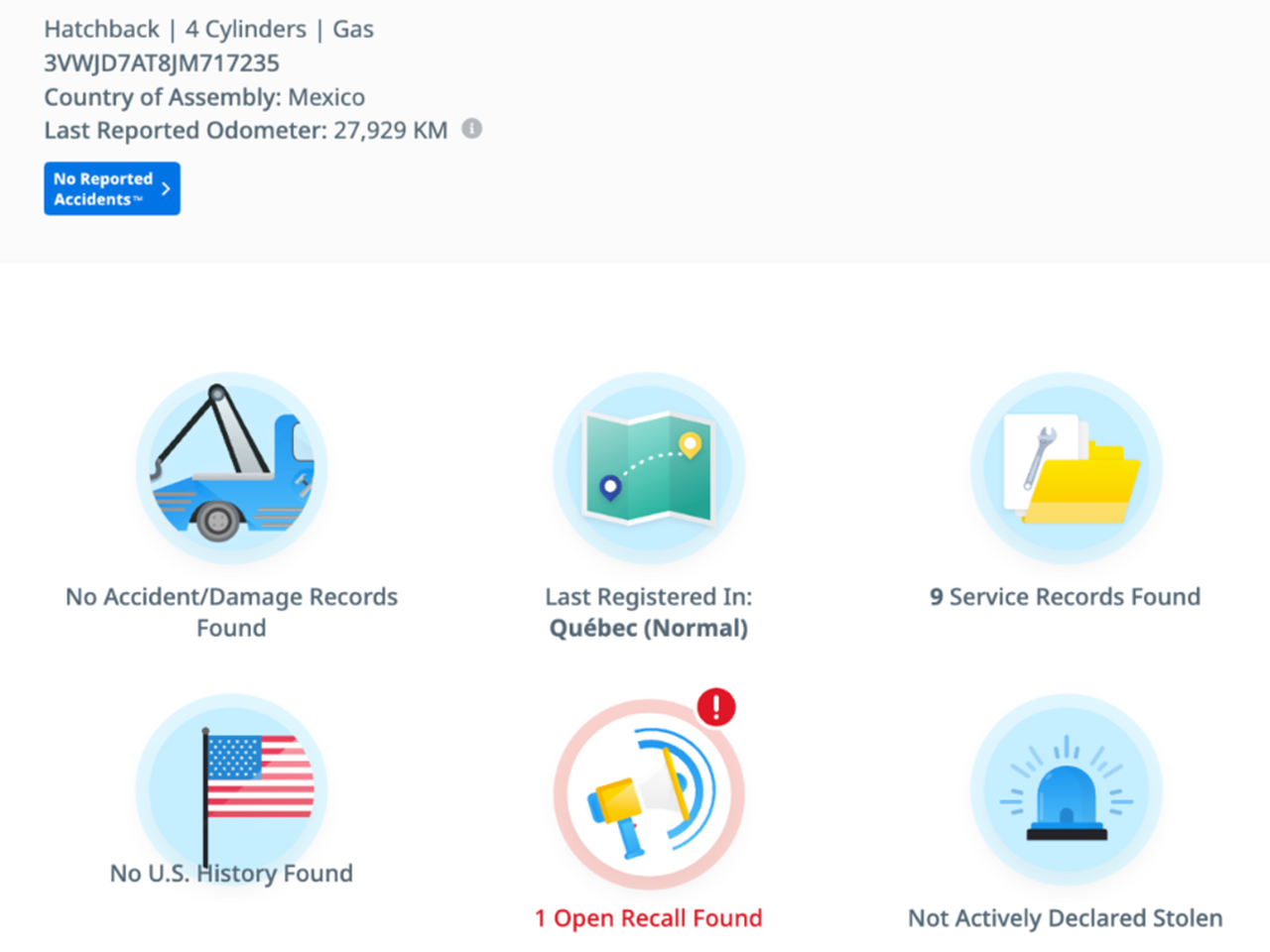The image size is (1270, 952).
Task: Click the red exclamation alert badge
Action: click(x=715, y=707)
